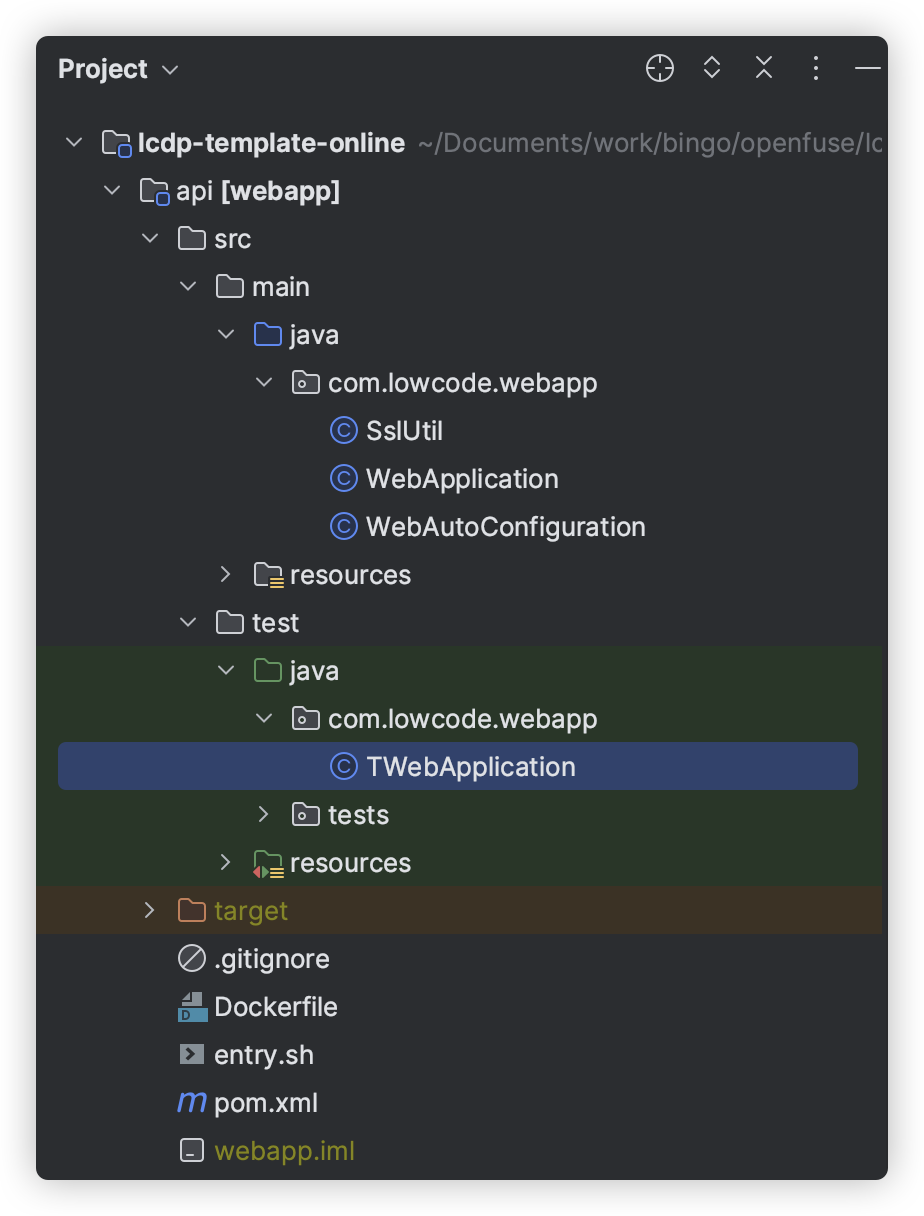Collapse the test folder
Screen dimensions: 924x1216
point(188,623)
